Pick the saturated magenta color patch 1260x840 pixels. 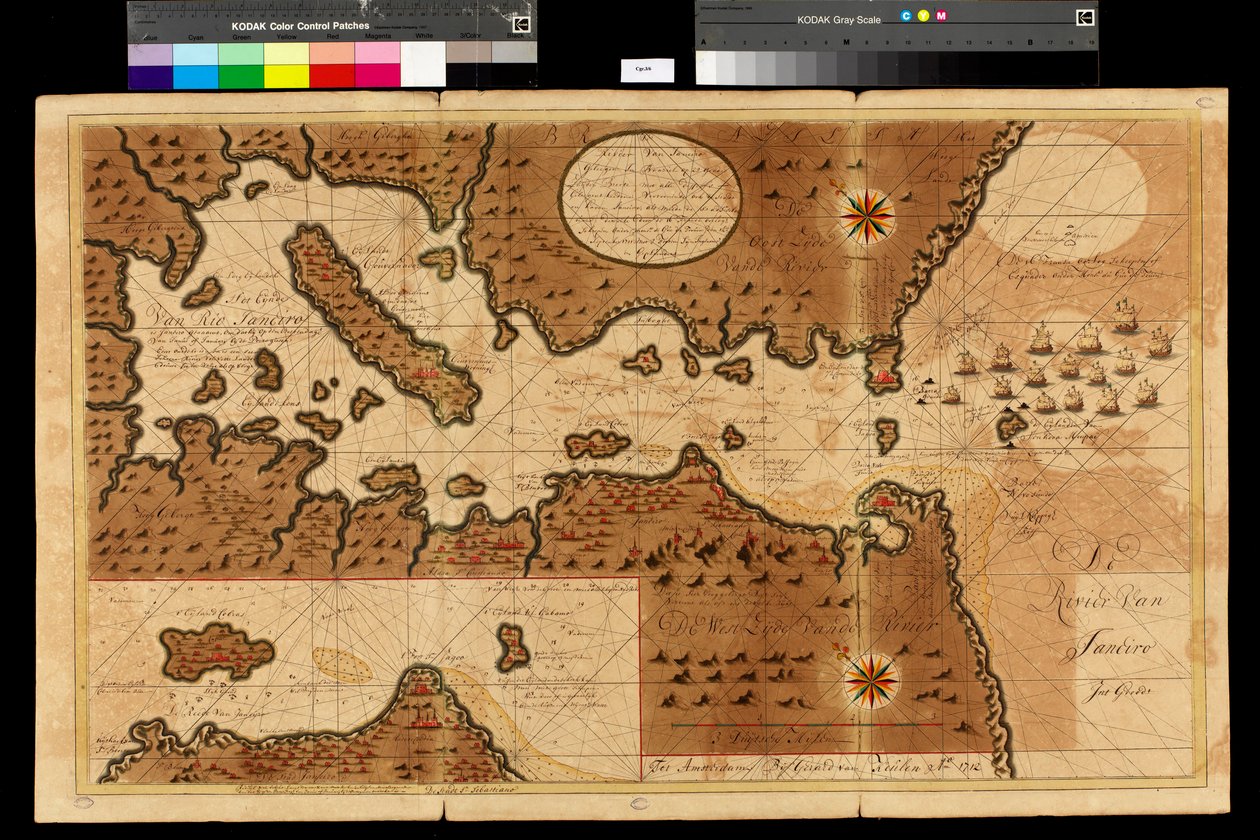[377, 77]
